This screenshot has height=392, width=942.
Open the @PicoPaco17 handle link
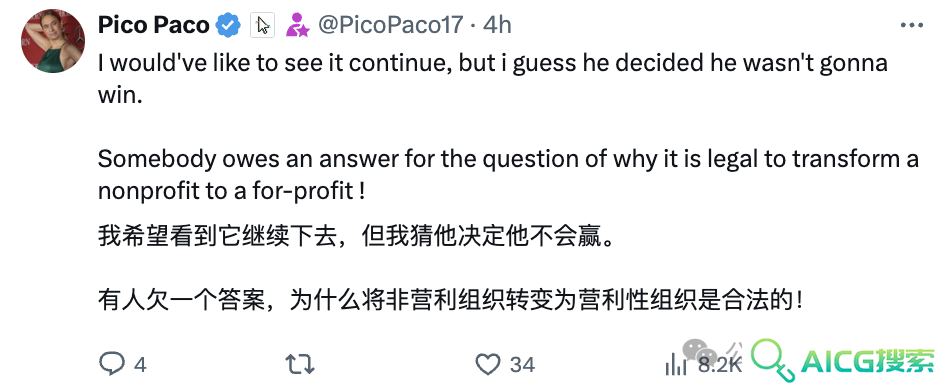[390, 25]
